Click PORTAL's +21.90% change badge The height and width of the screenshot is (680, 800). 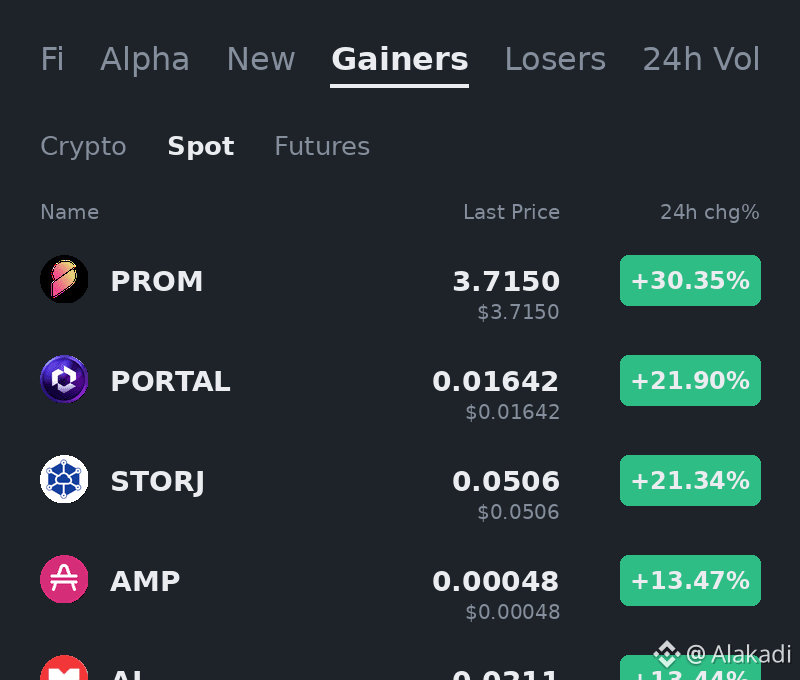click(690, 381)
